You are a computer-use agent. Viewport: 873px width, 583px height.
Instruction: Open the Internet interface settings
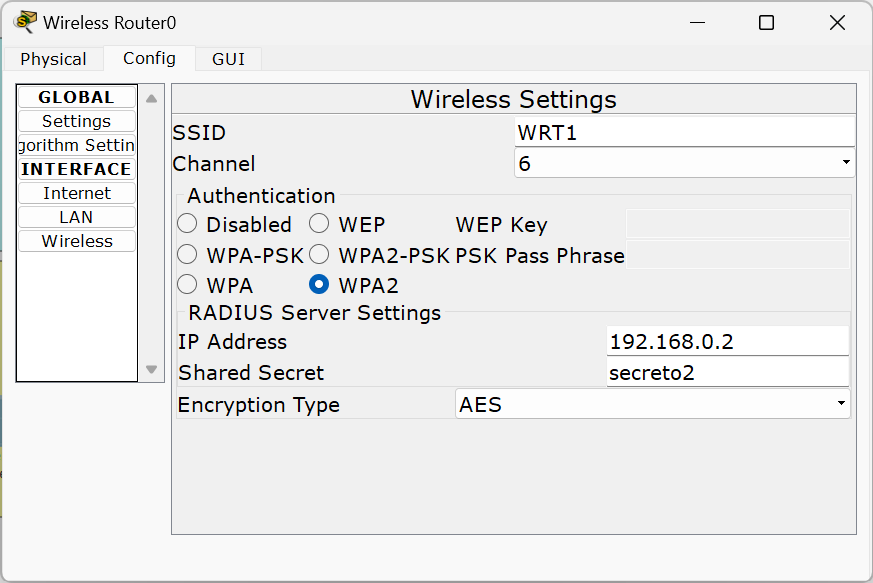77,193
